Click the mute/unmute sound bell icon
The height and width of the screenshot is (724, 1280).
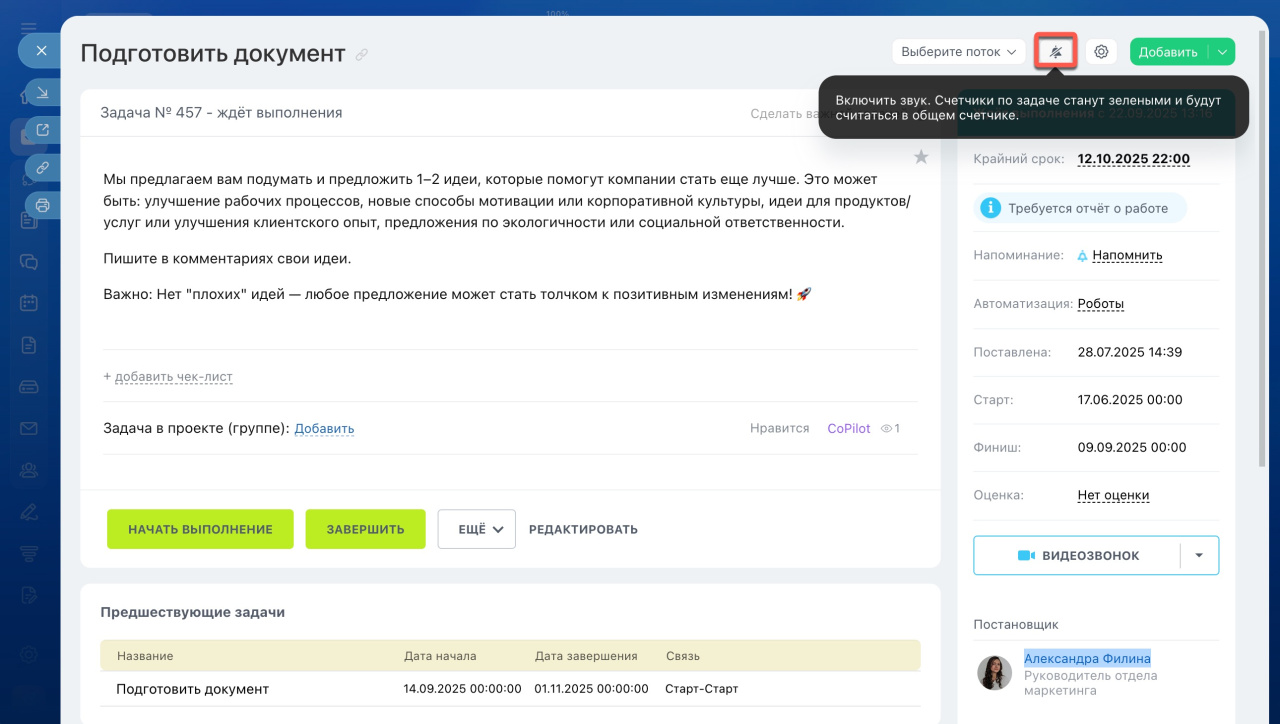tap(1056, 52)
